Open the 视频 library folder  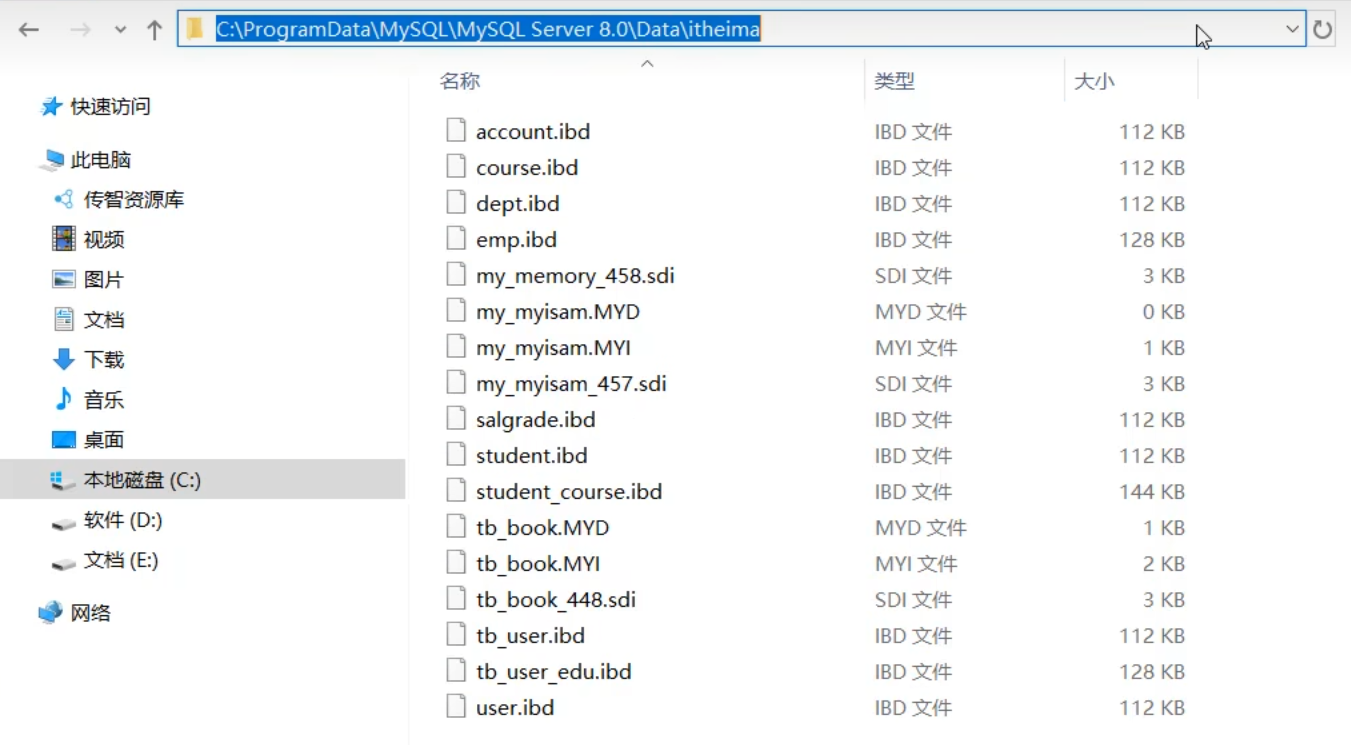pyautogui.click(x=88, y=240)
